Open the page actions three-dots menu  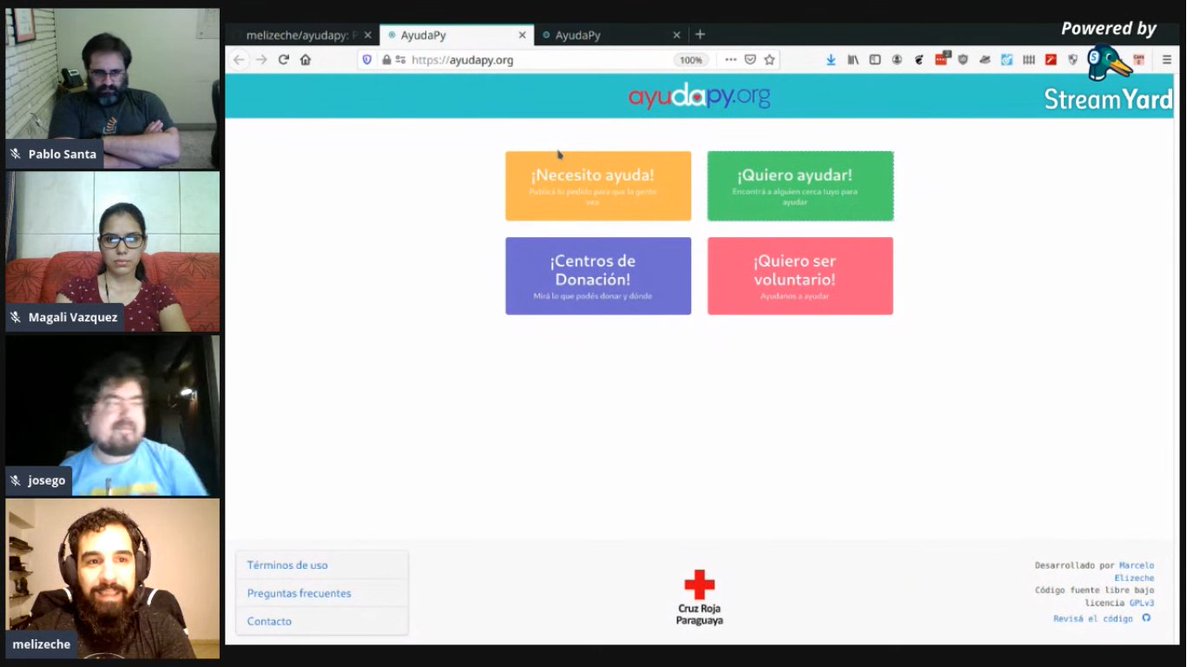pos(731,60)
